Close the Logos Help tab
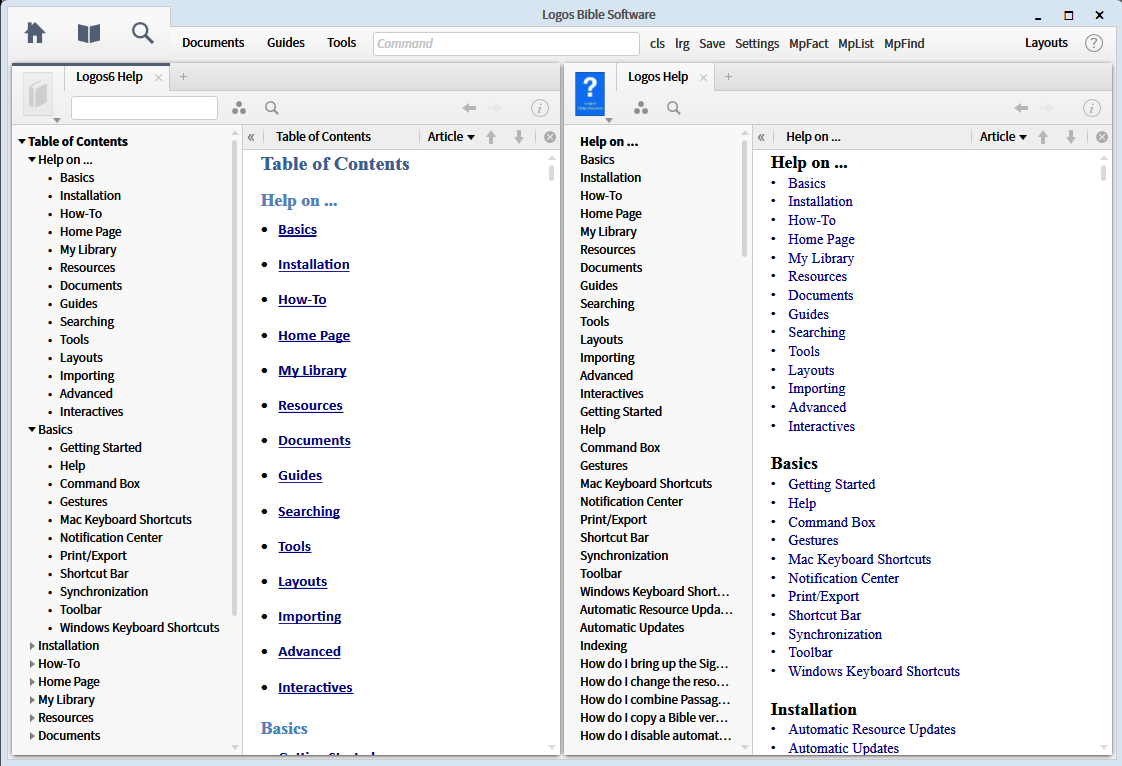The height and width of the screenshot is (766, 1122). (703, 77)
